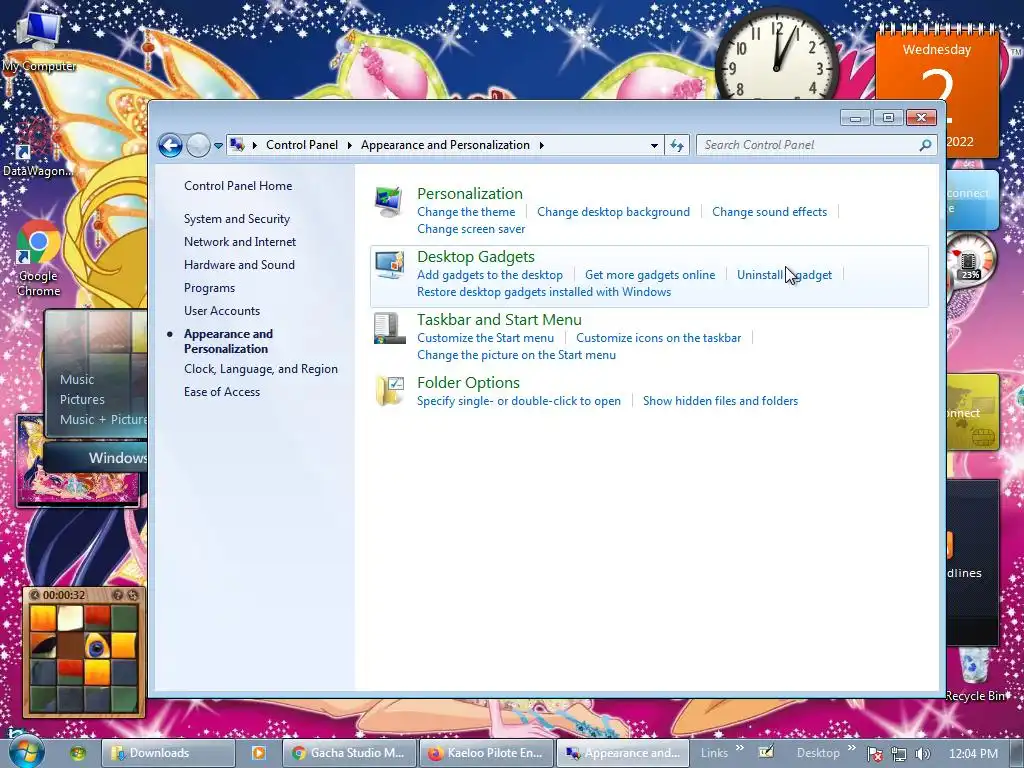Click the Start orb button

[26, 752]
